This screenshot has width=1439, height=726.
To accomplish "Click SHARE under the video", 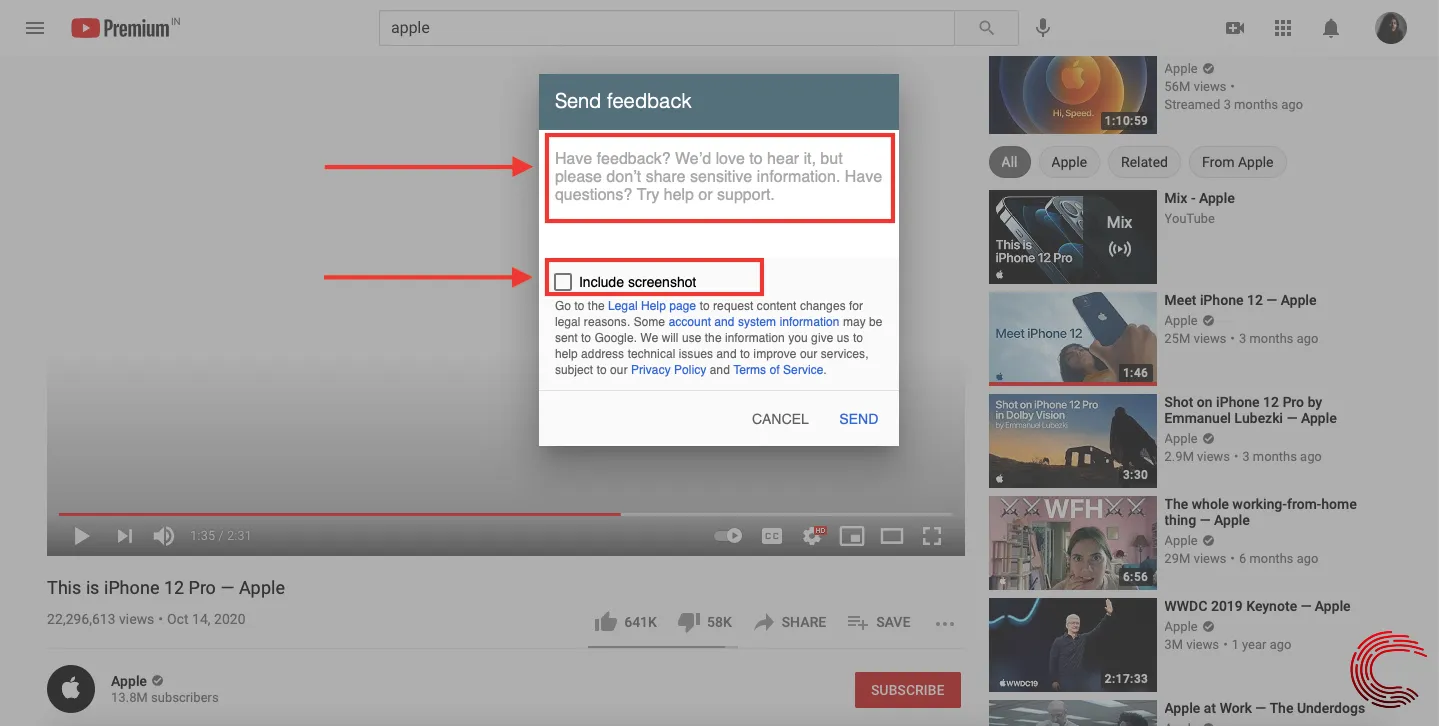I will 790,622.
